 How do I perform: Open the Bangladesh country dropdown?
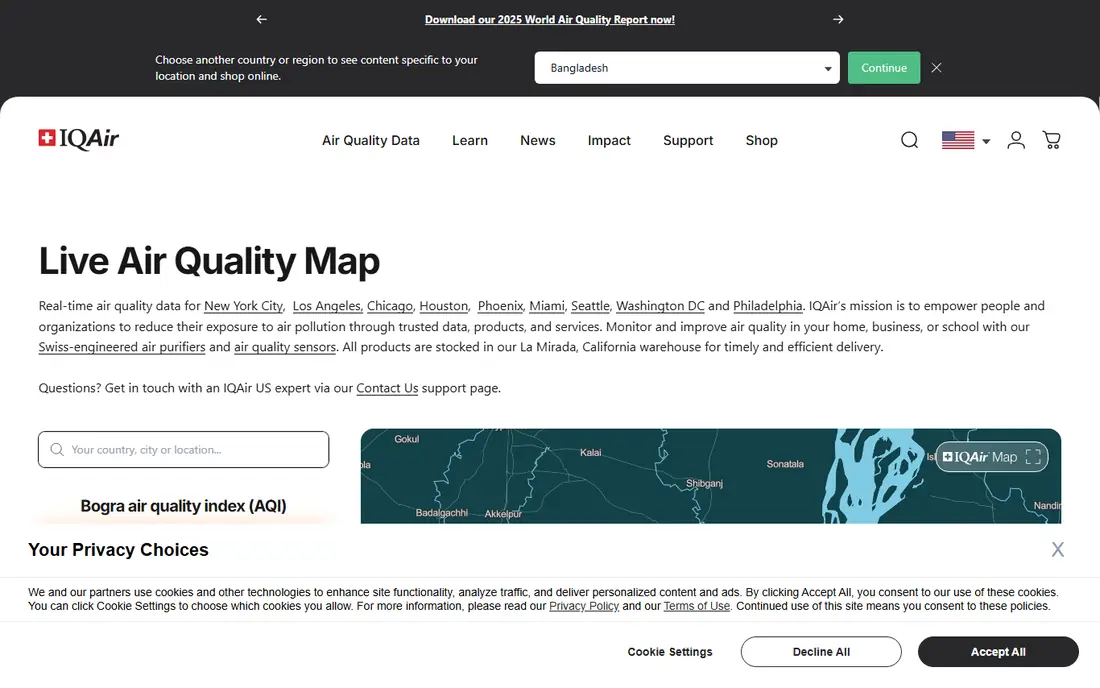point(687,68)
